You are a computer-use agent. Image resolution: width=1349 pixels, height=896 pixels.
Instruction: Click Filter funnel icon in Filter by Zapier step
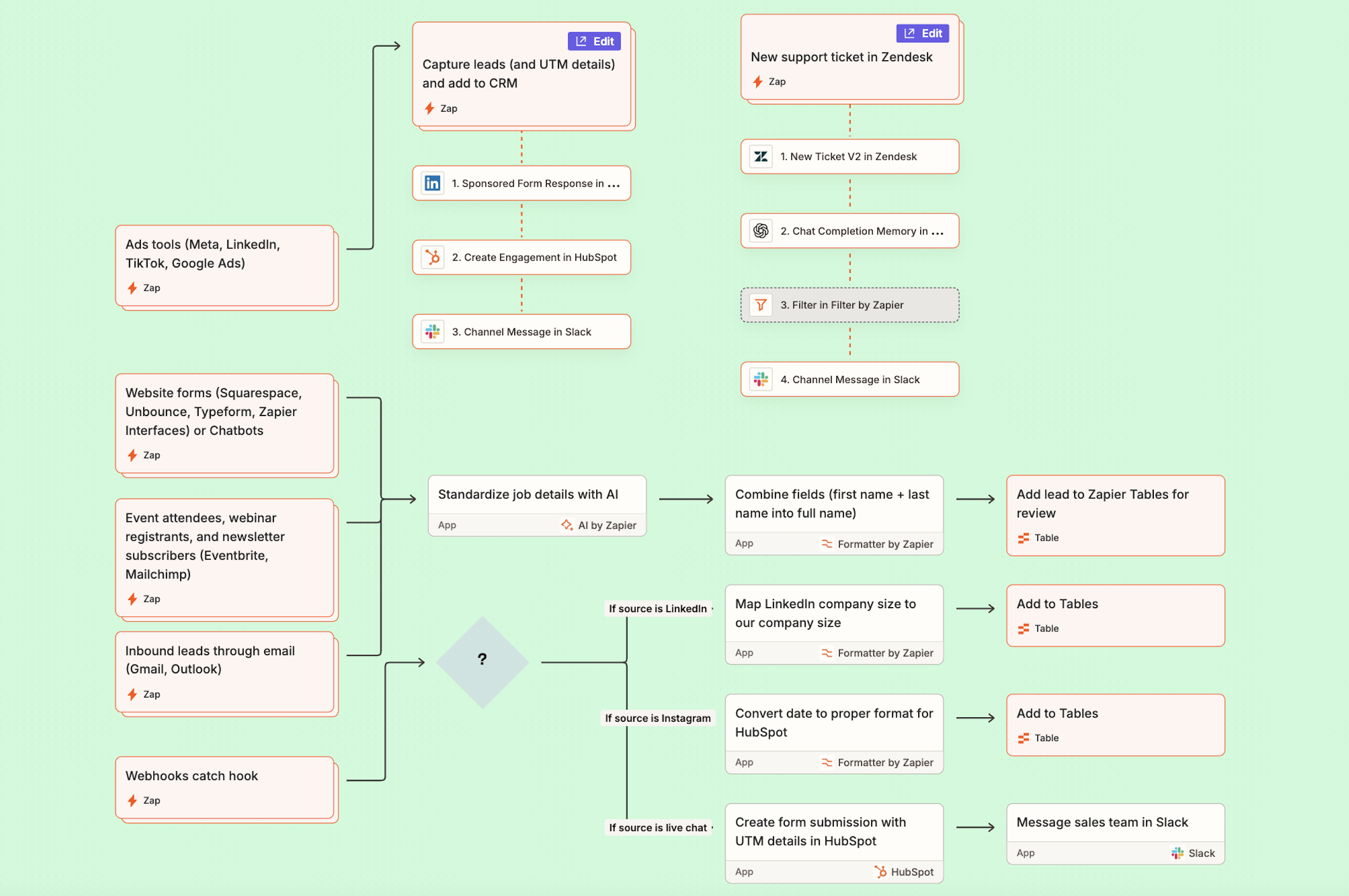click(x=761, y=305)
